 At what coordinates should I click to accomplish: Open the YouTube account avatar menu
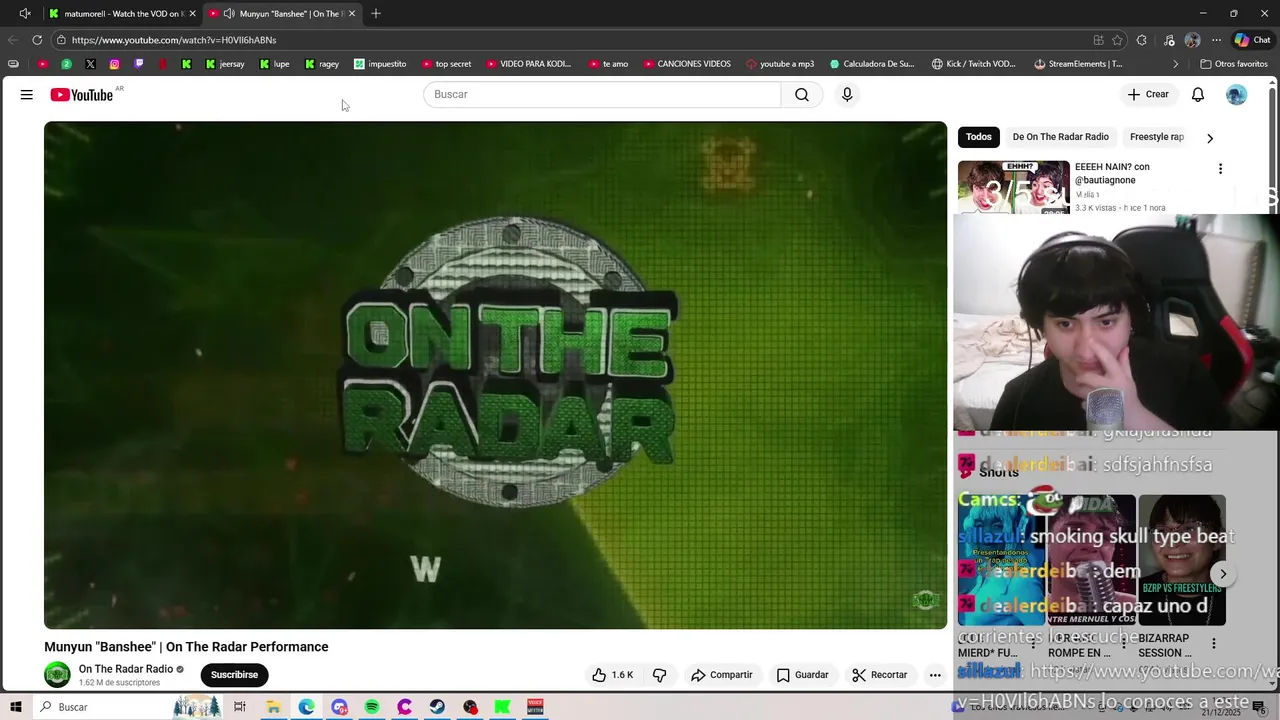click(x=1237, y=94)
